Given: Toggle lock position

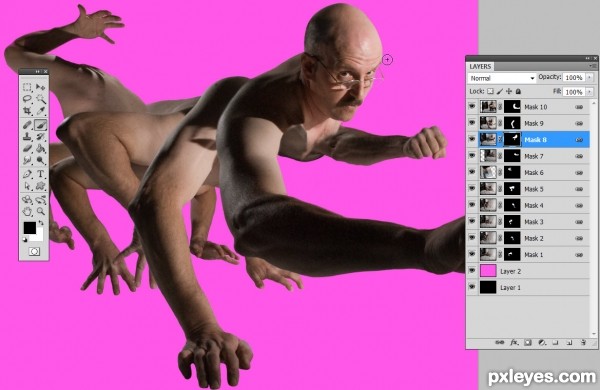Looking at the screenshot, I should tap(509, 91).
